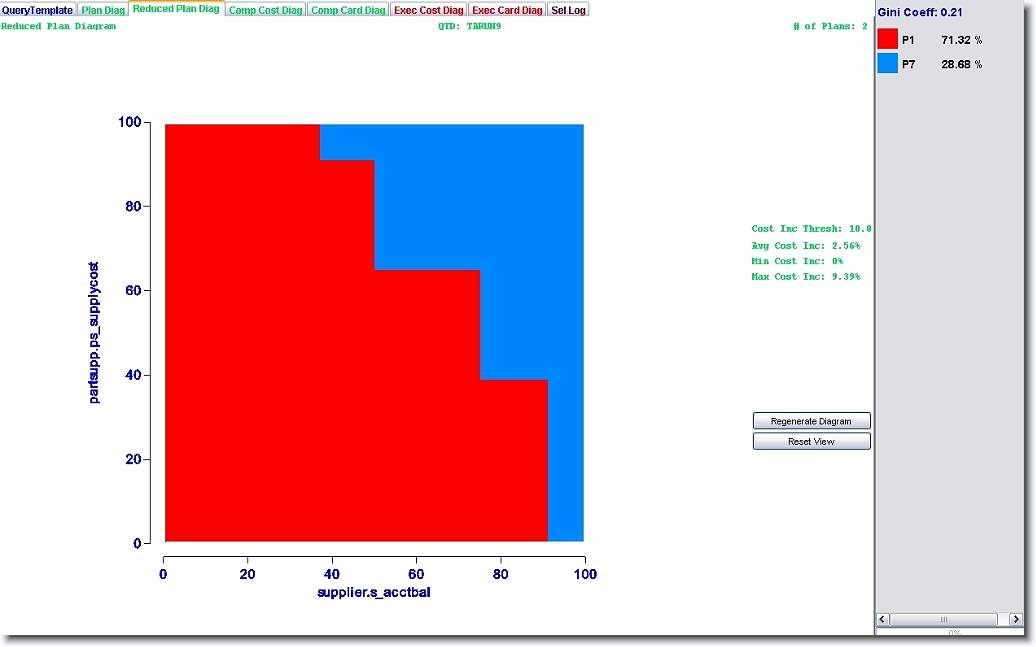1036x647 pixels.
Task: Click the Regenerate Diagram button
Action: [x=811, y=421]
